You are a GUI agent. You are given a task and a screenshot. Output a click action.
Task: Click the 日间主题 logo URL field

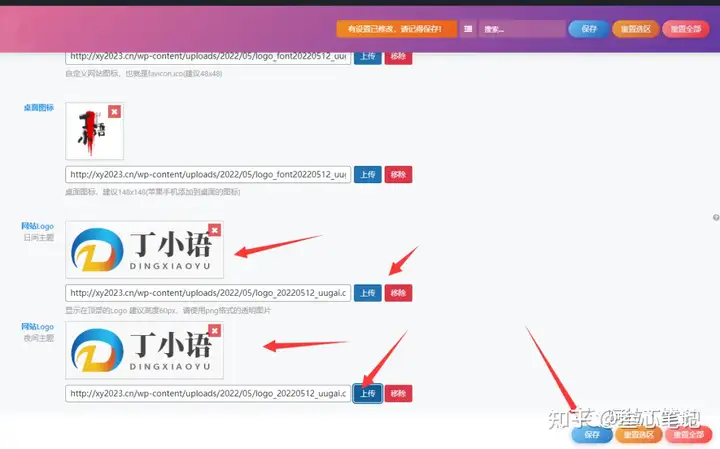(x=208, y=293)
